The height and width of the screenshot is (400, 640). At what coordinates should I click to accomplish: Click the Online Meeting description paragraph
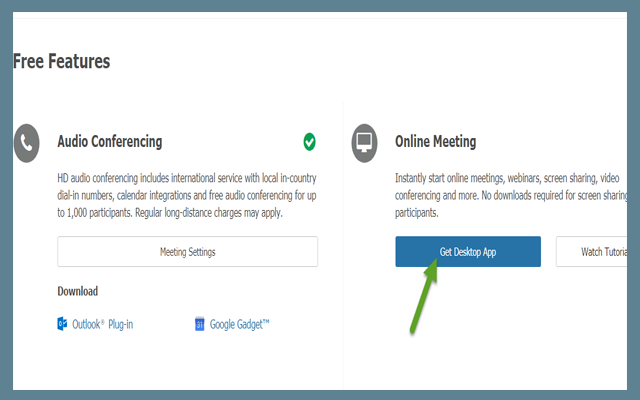point(510,195)
